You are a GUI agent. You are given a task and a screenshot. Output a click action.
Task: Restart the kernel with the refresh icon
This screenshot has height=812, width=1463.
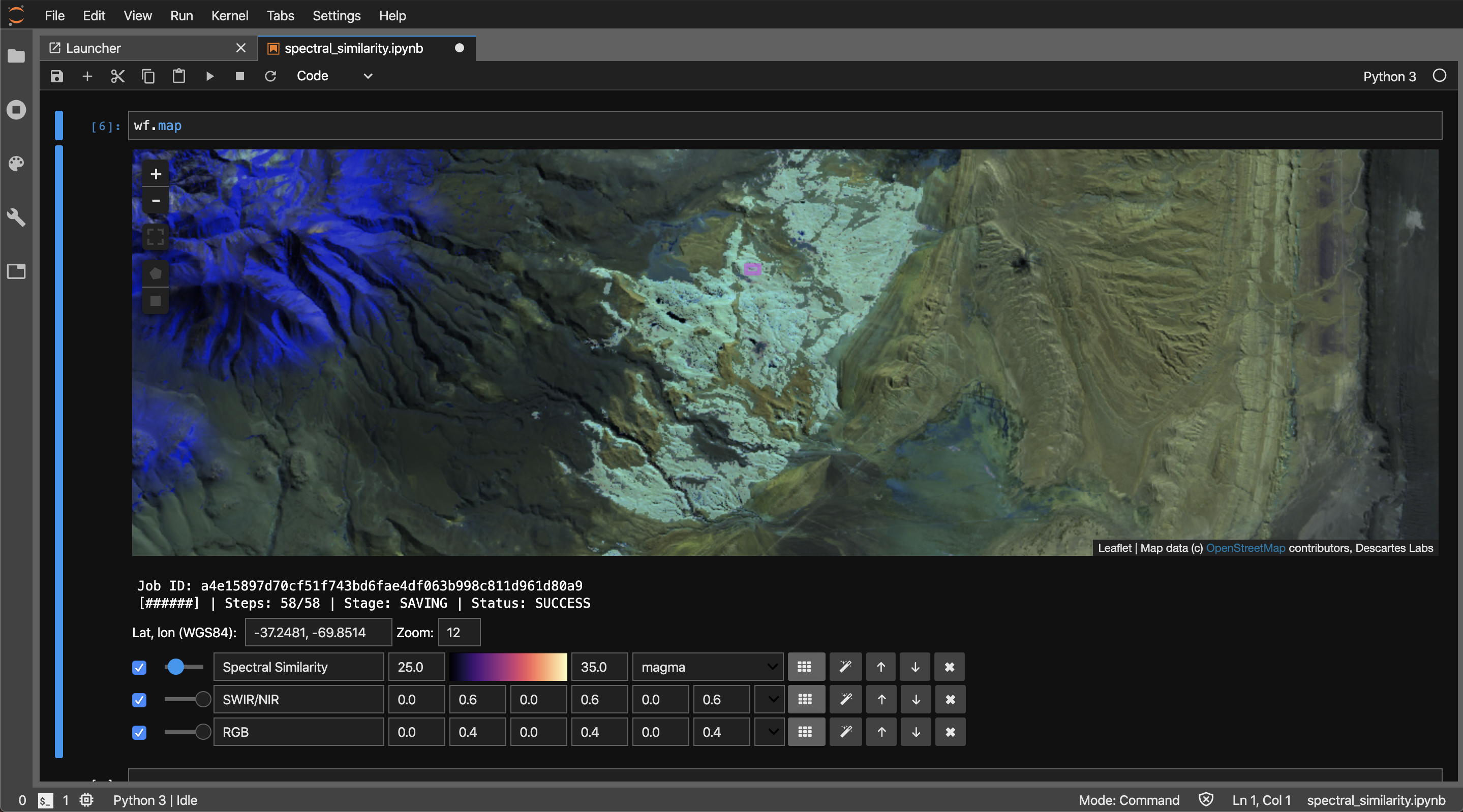click(270, 76)
